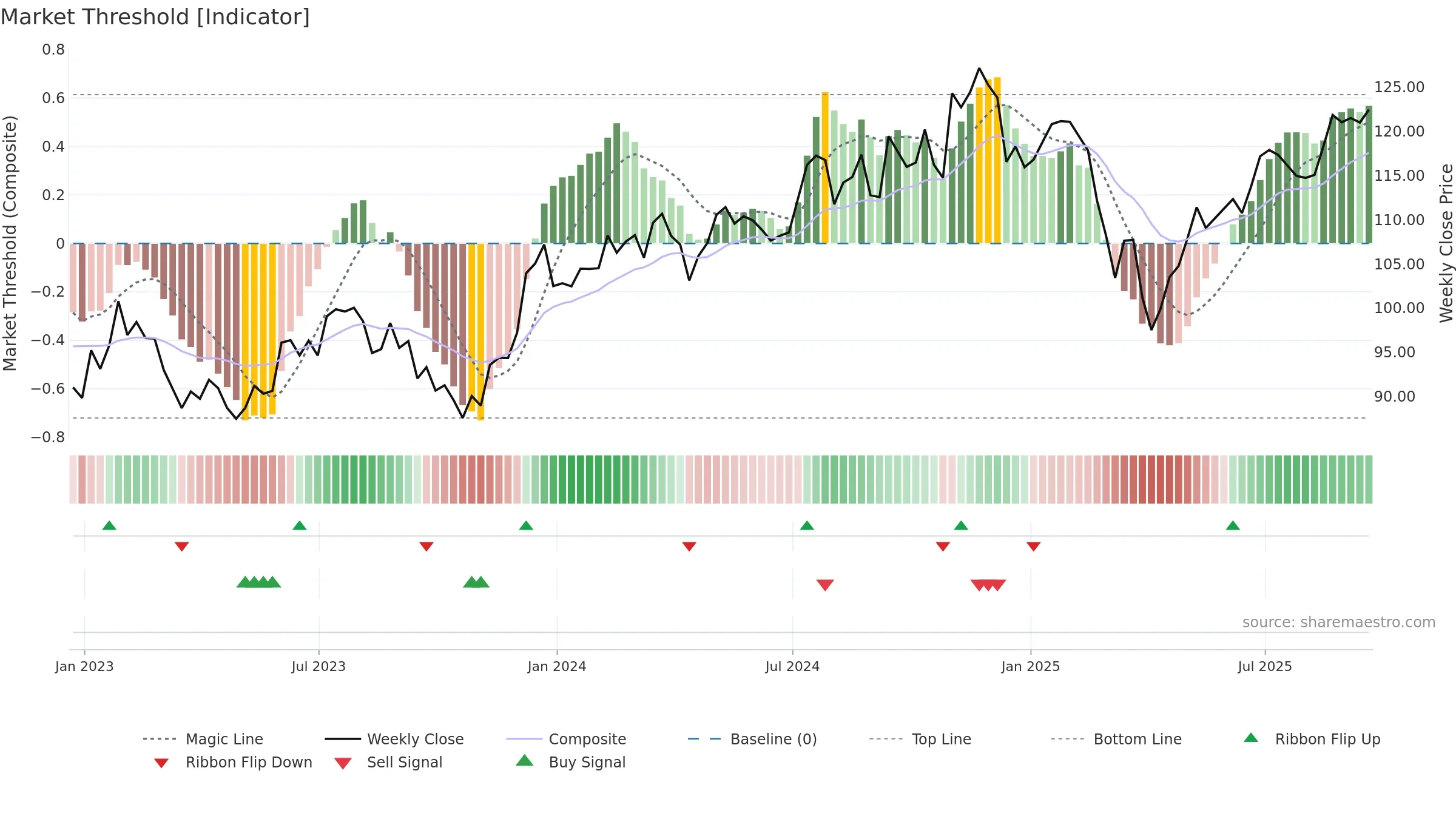1456x819 pixels.
Task: Toggle the Bottom Line legend entry
Action: click(1117, 739)
